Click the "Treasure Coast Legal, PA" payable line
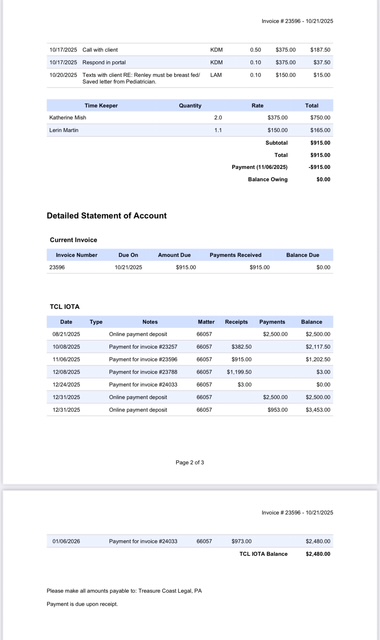This screenshot has width=380, height=640. tap(124, 591)
